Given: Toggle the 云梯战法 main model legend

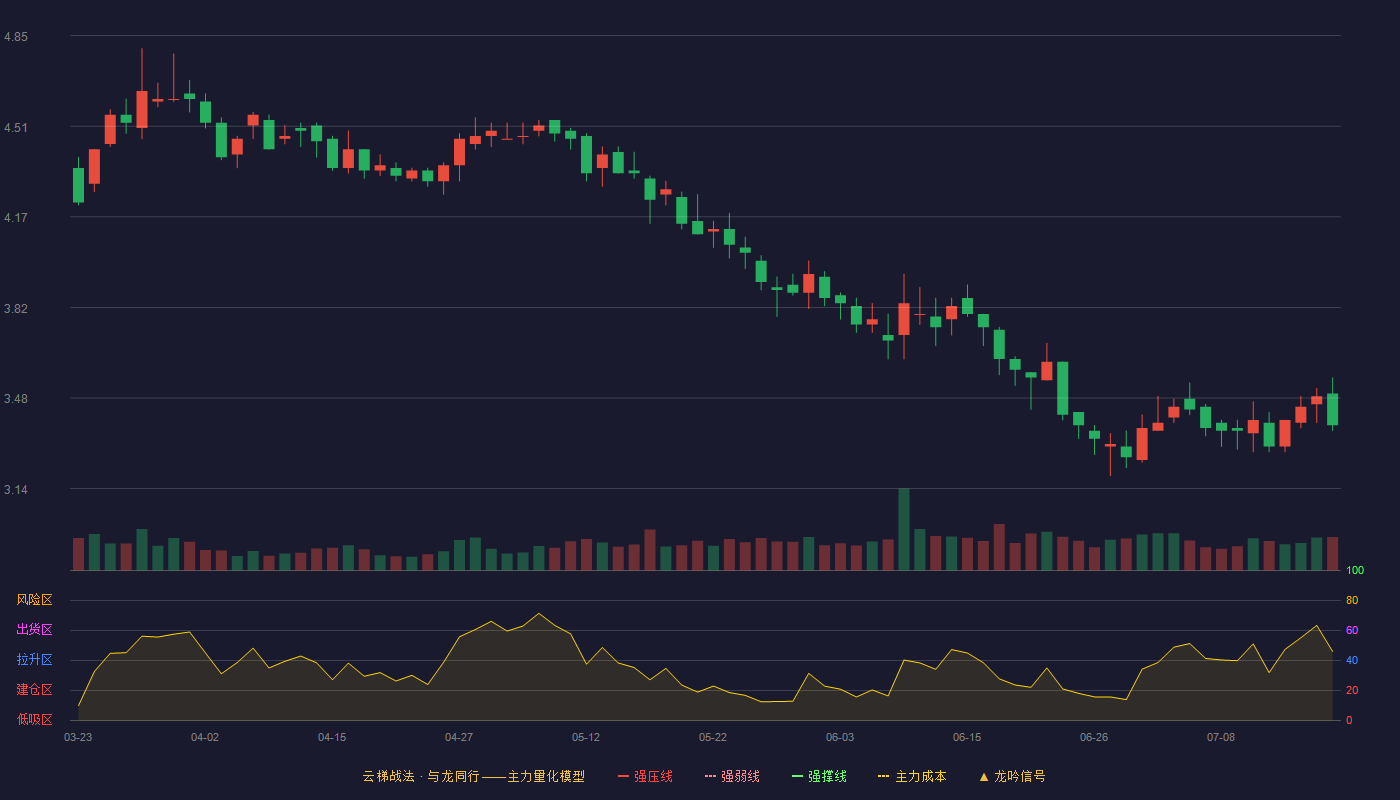Looking at the screenshot, I should [x=473, y=776].
